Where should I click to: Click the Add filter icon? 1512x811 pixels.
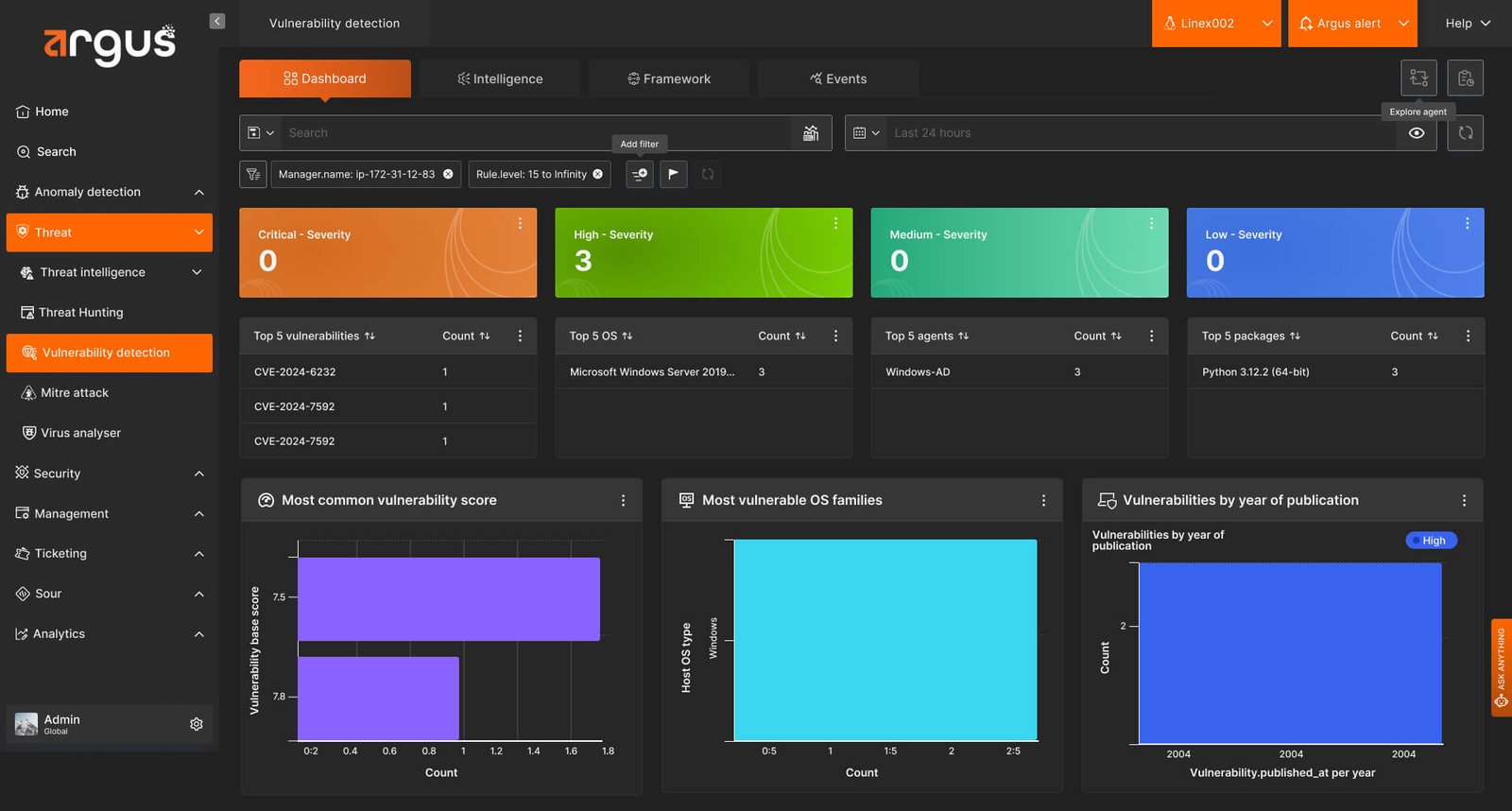640,174
